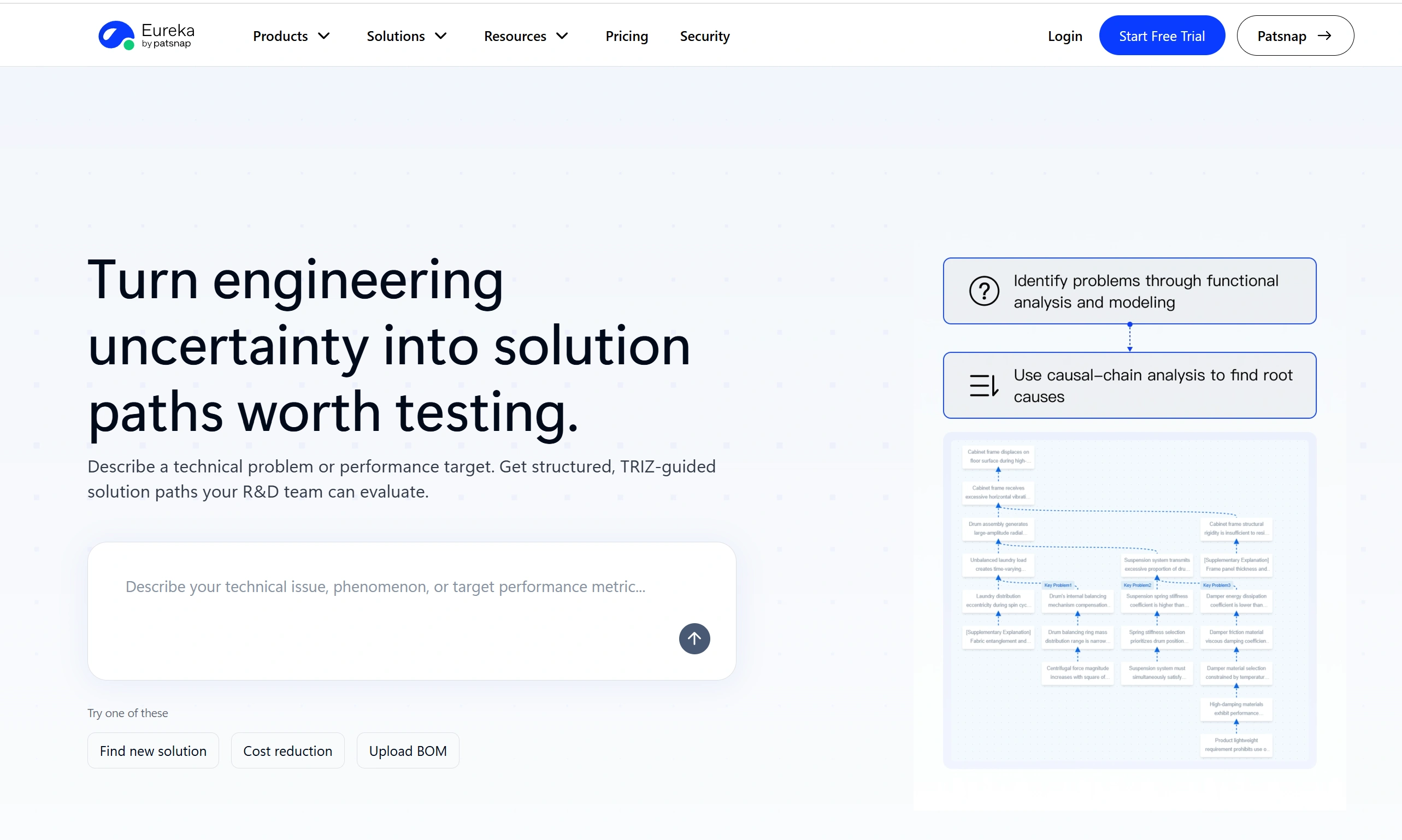Click the Login link
Viewport: 1402px width, 840px height.
pos(1064,36)
